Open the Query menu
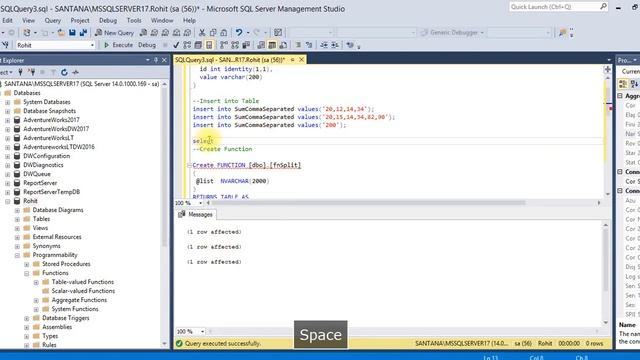Viewport: 640px width, 360px height. pyautogui.click(x=53, y=20)
